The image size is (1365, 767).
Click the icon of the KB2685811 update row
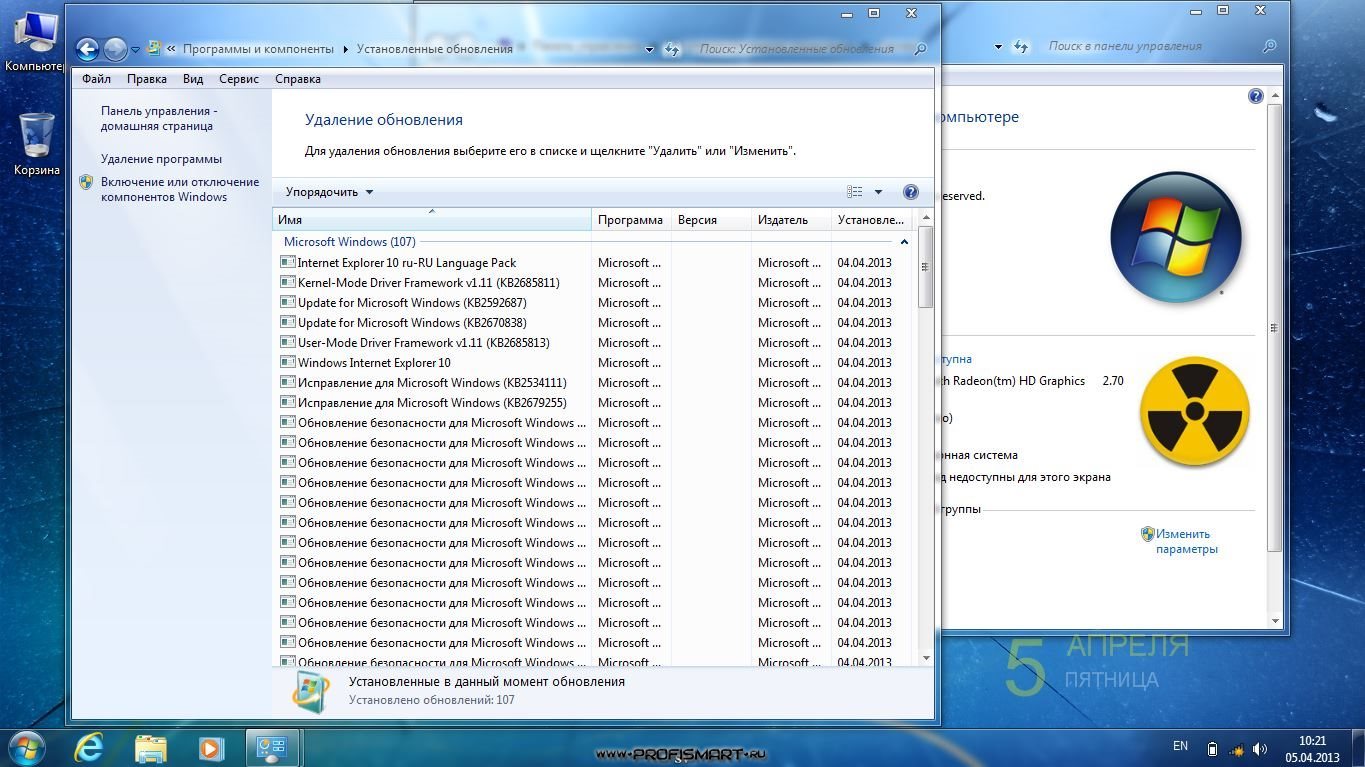coord(287,283)
